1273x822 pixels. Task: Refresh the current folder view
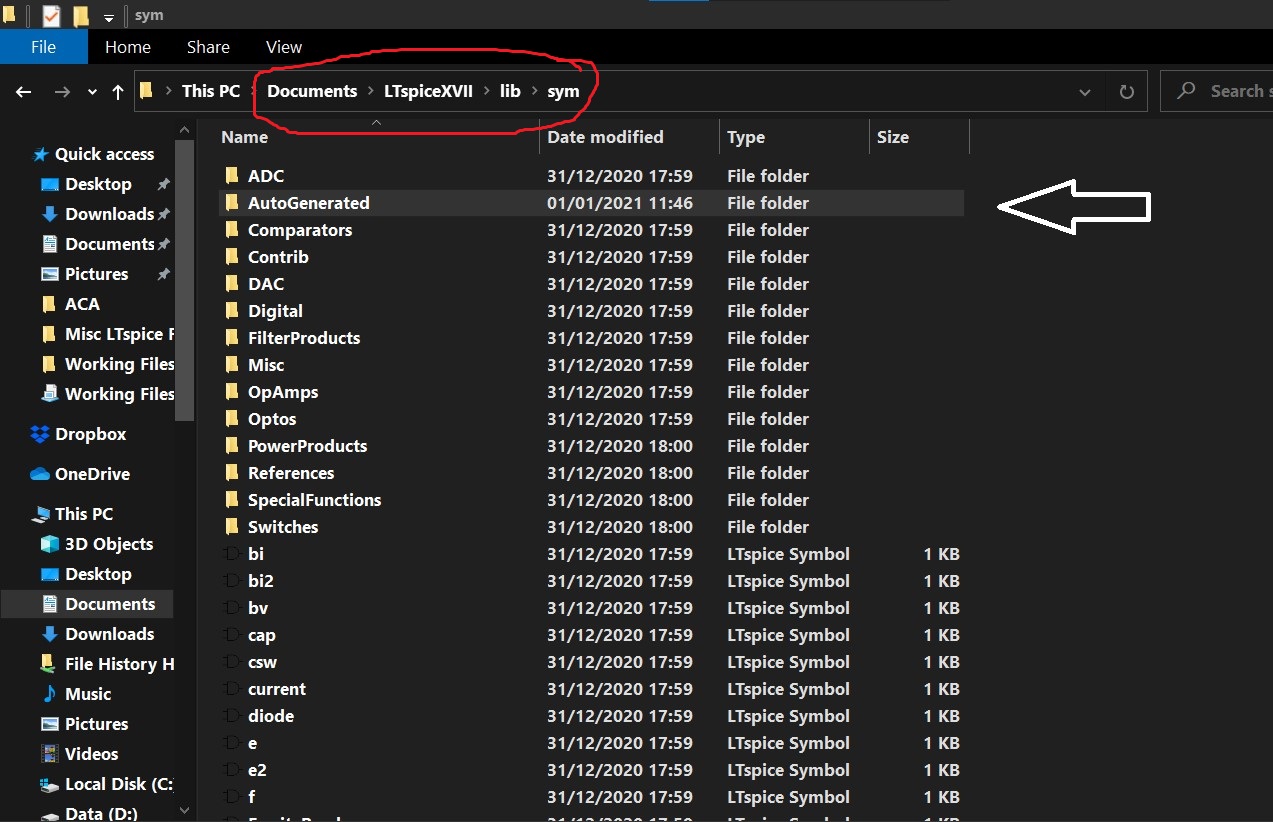pos(1127,92)
